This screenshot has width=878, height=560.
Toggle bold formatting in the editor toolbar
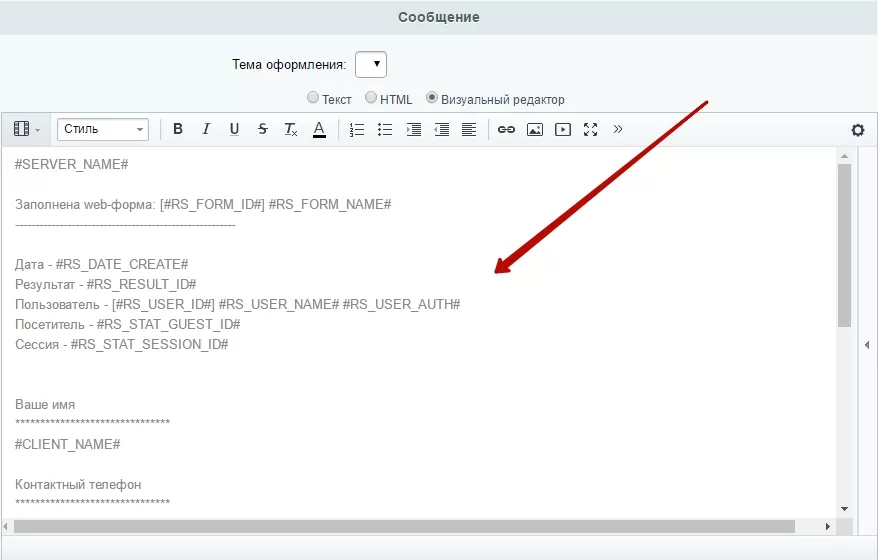[178, 129]
